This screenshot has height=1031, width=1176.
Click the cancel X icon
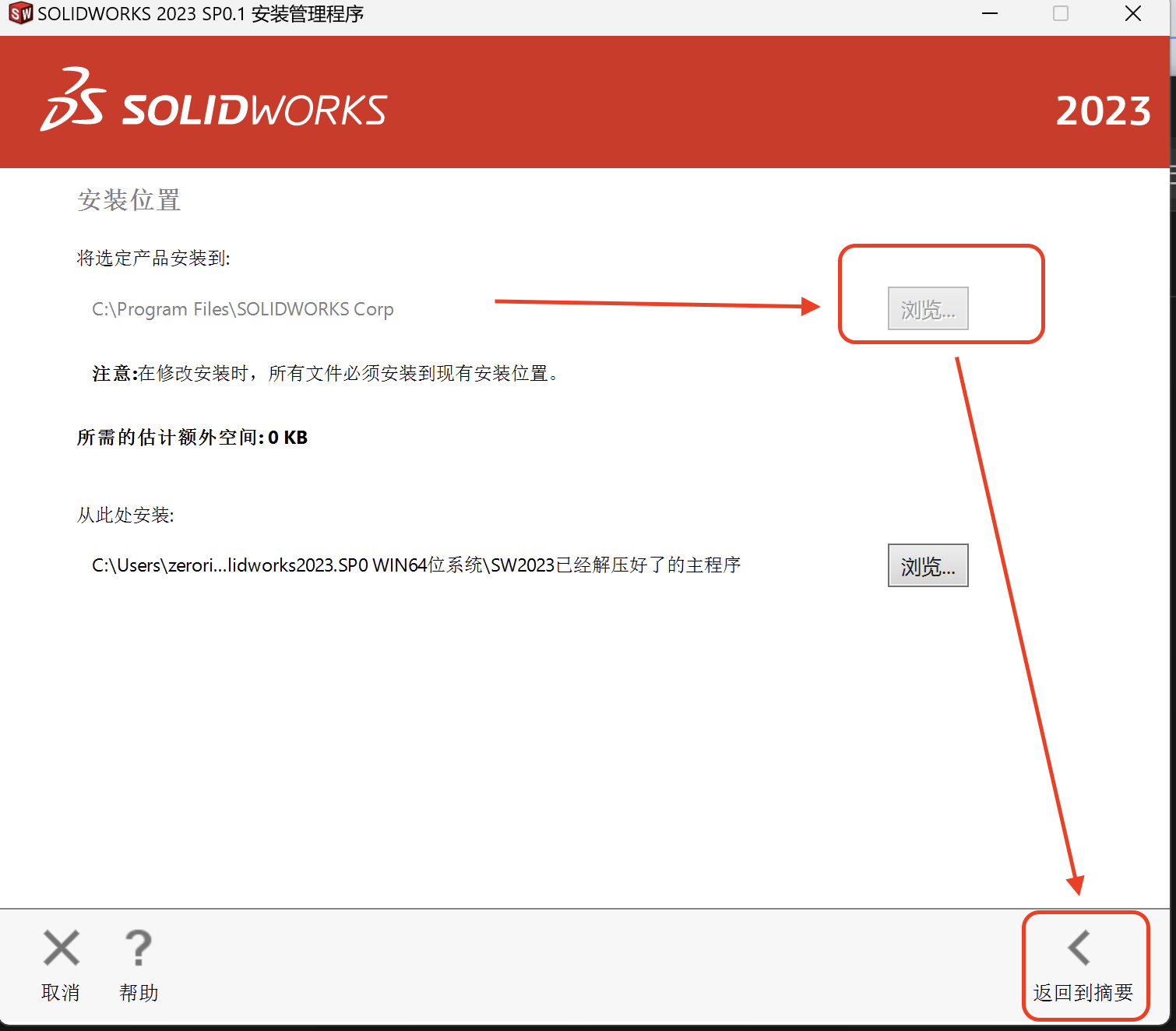62,948
